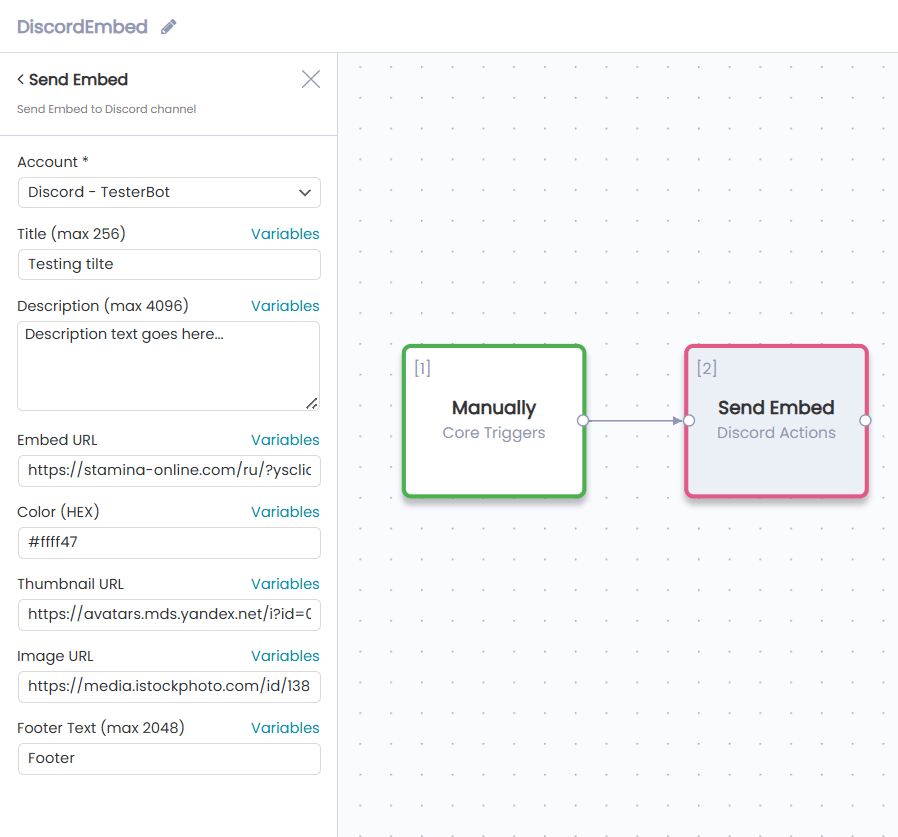
Task: Click the pencil icon to rename DiscordEmbed workflow
Action: [x=168, y=26]
